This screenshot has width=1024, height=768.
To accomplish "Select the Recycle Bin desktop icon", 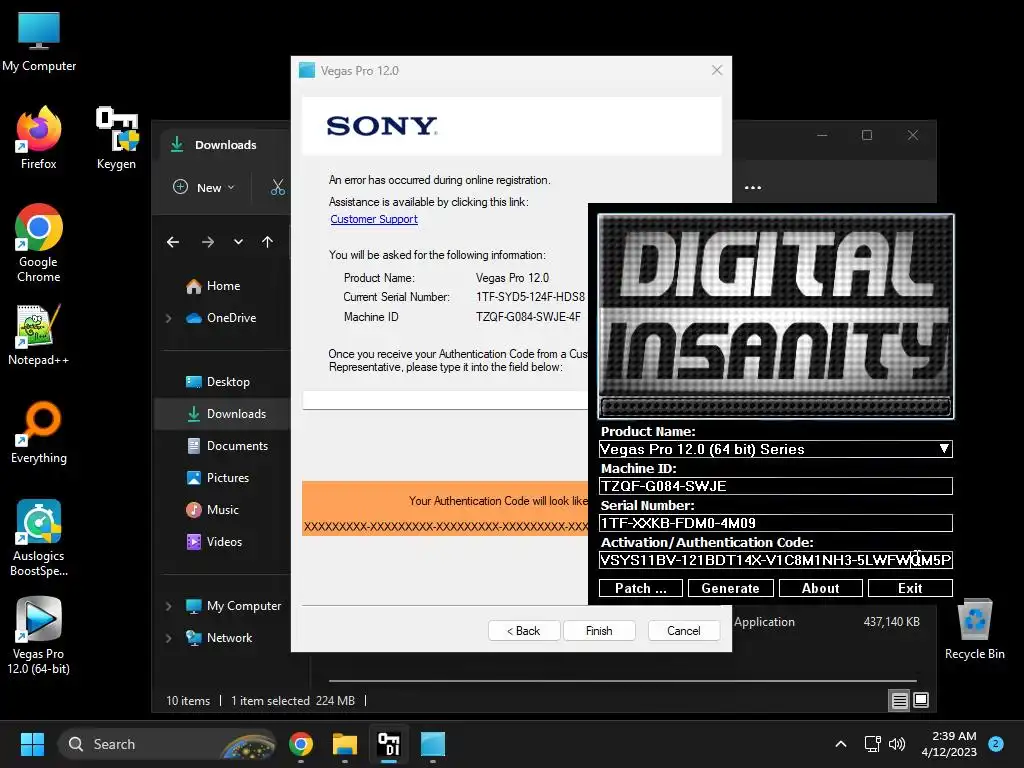I will tap(974, 630).
